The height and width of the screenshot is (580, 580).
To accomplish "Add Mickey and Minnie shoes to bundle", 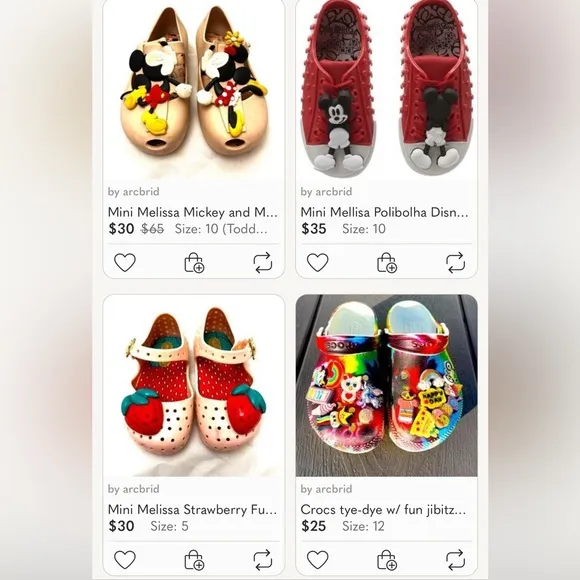I will pyautogui.click(x=194, y=263).
